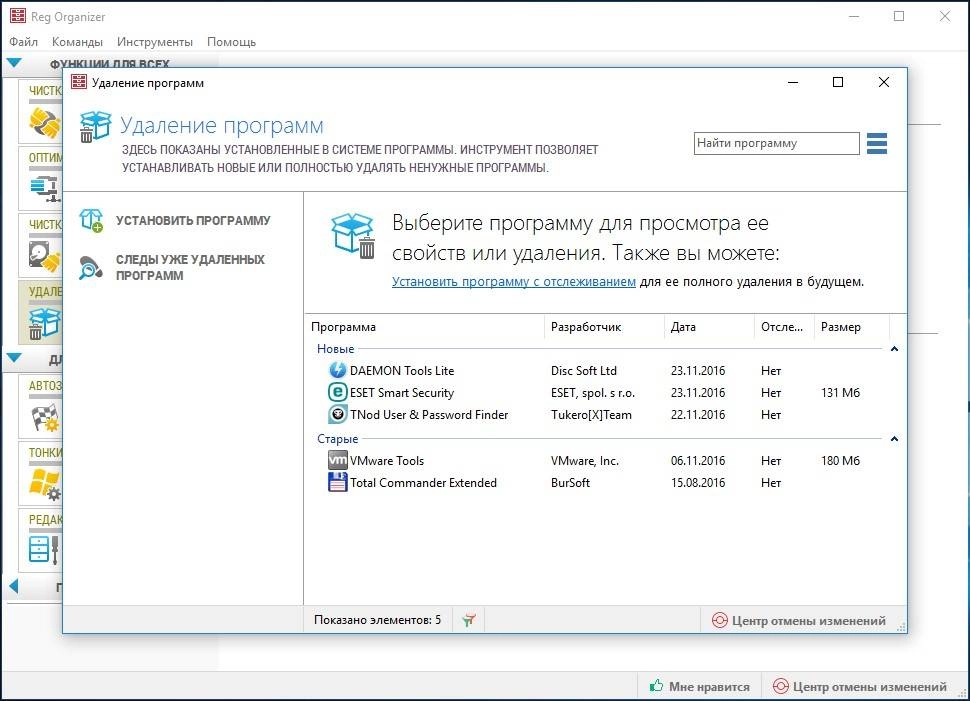Click the Следы уже удаленных программ icon
This screenshot has width=970, height=701.
(91, 267)
